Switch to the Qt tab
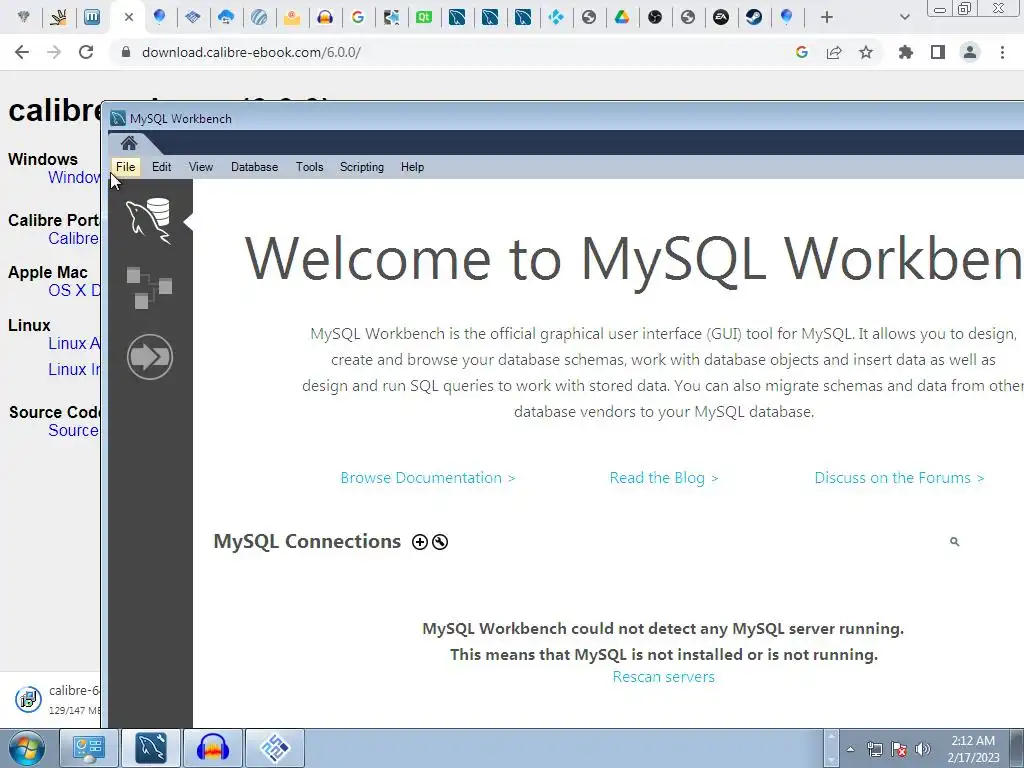The width and height of the screenshot is (1024, 768). point(424,18)
